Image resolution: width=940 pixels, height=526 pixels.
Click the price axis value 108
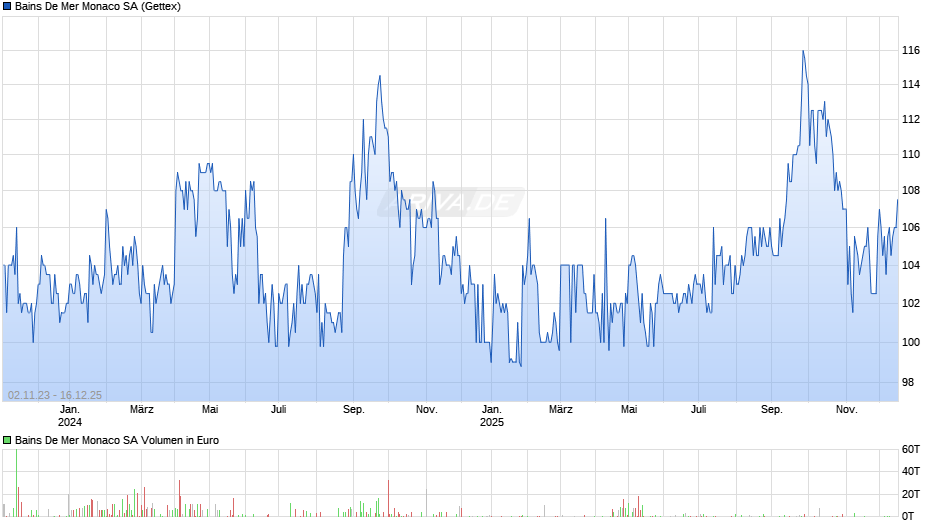click(911, 191)
